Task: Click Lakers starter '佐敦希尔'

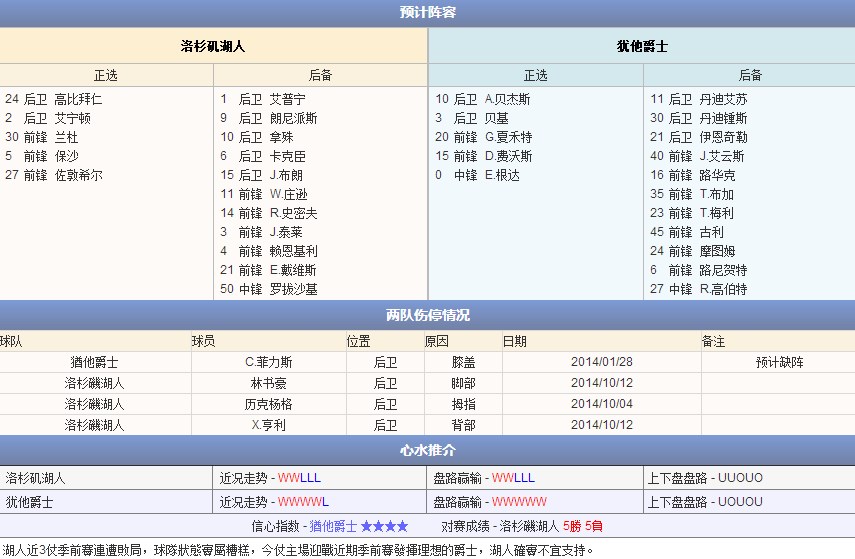Action: click(x=78, y=175)
